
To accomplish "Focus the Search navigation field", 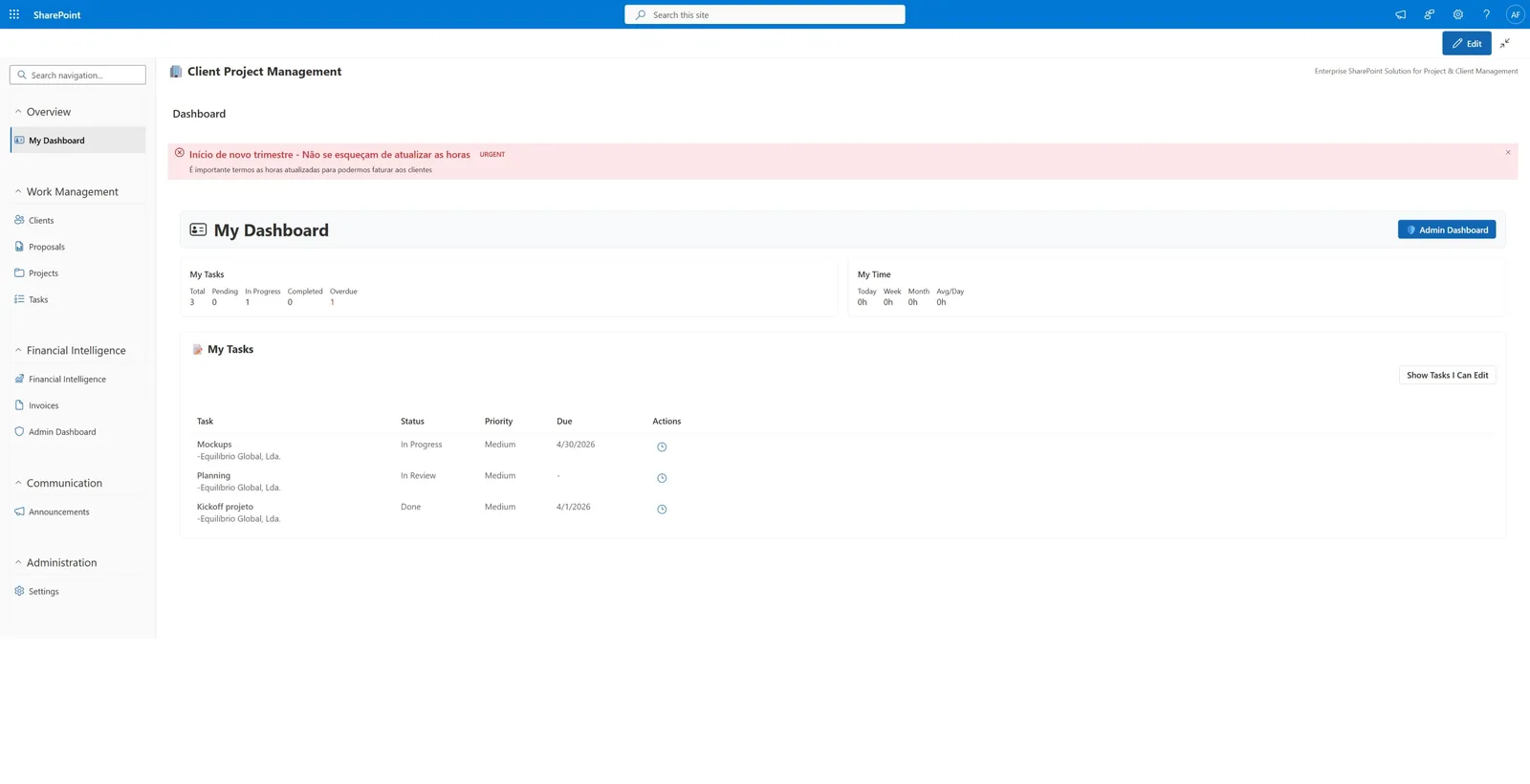I will click(77, 75).
